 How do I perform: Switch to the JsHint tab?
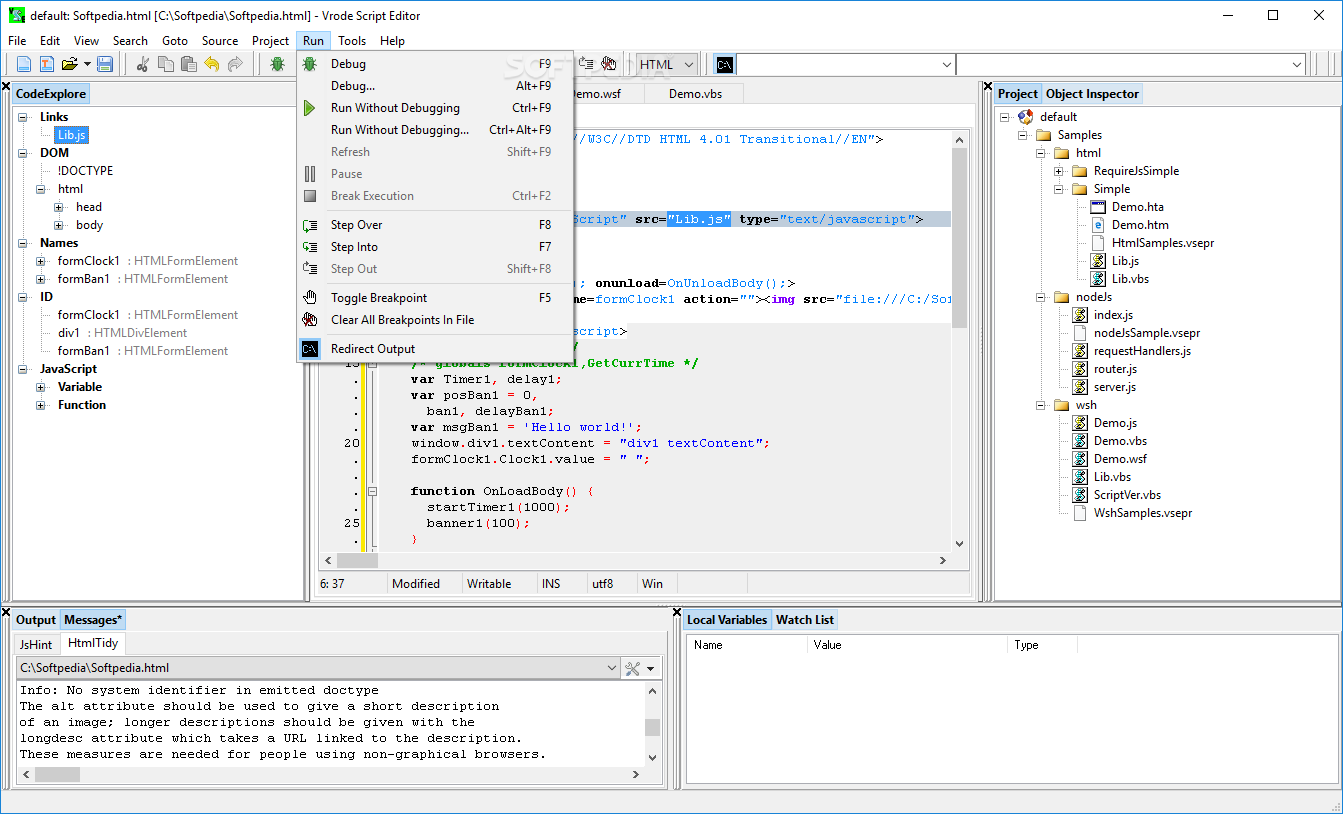click(x=36, y=644)
